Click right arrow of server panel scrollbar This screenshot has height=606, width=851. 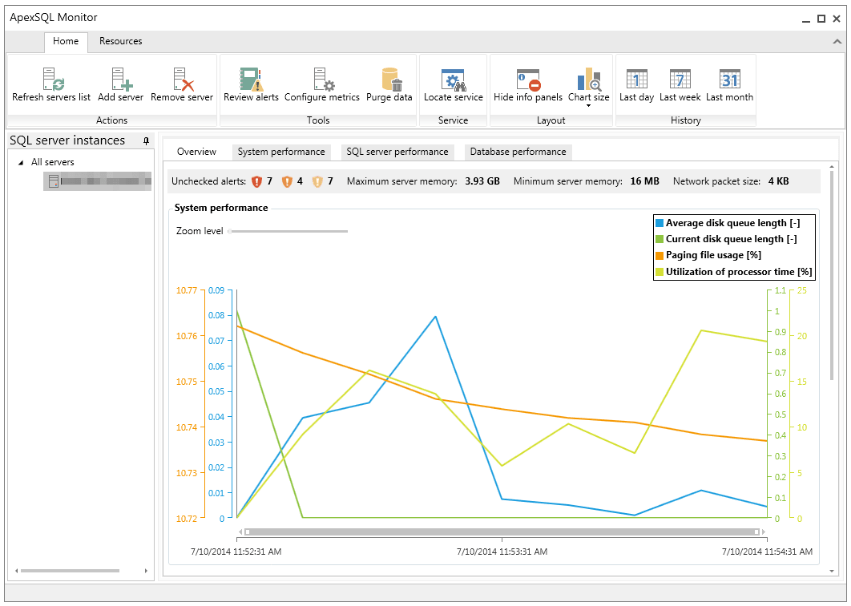pos(146,571)
